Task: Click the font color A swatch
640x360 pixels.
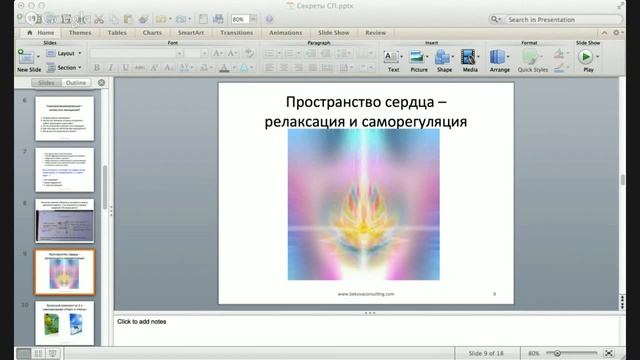Action: 224,68
